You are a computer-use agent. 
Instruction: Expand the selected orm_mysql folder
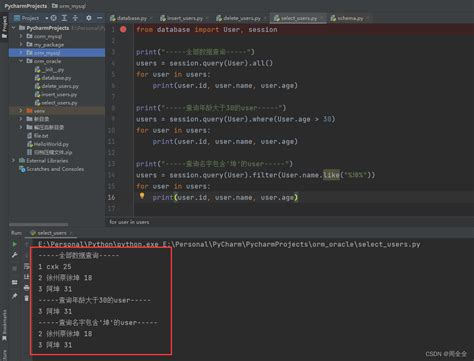coord(21,53)
